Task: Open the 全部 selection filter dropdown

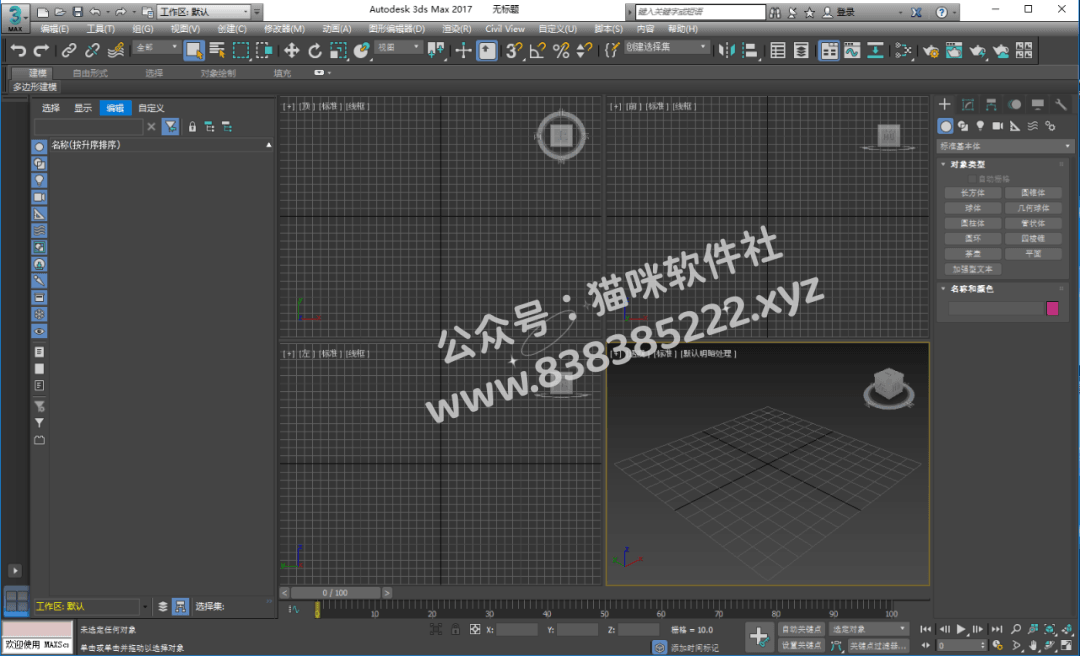Action: (x=156, y=47)
